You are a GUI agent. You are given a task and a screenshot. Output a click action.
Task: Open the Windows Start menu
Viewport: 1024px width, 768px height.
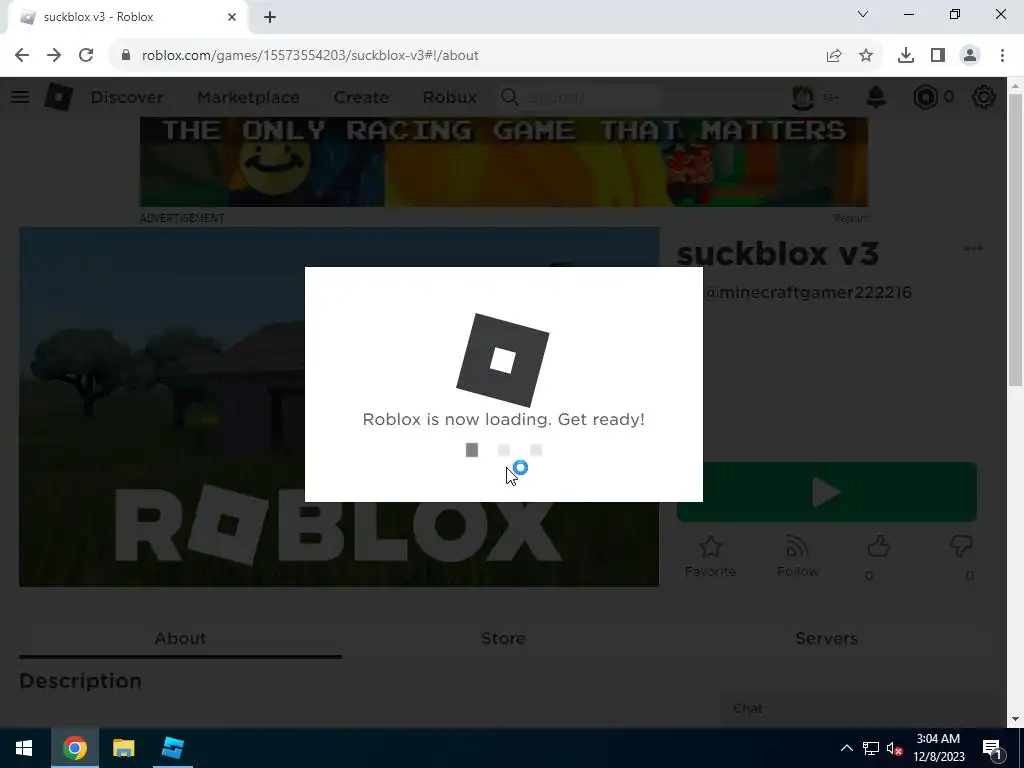[24, 748]
